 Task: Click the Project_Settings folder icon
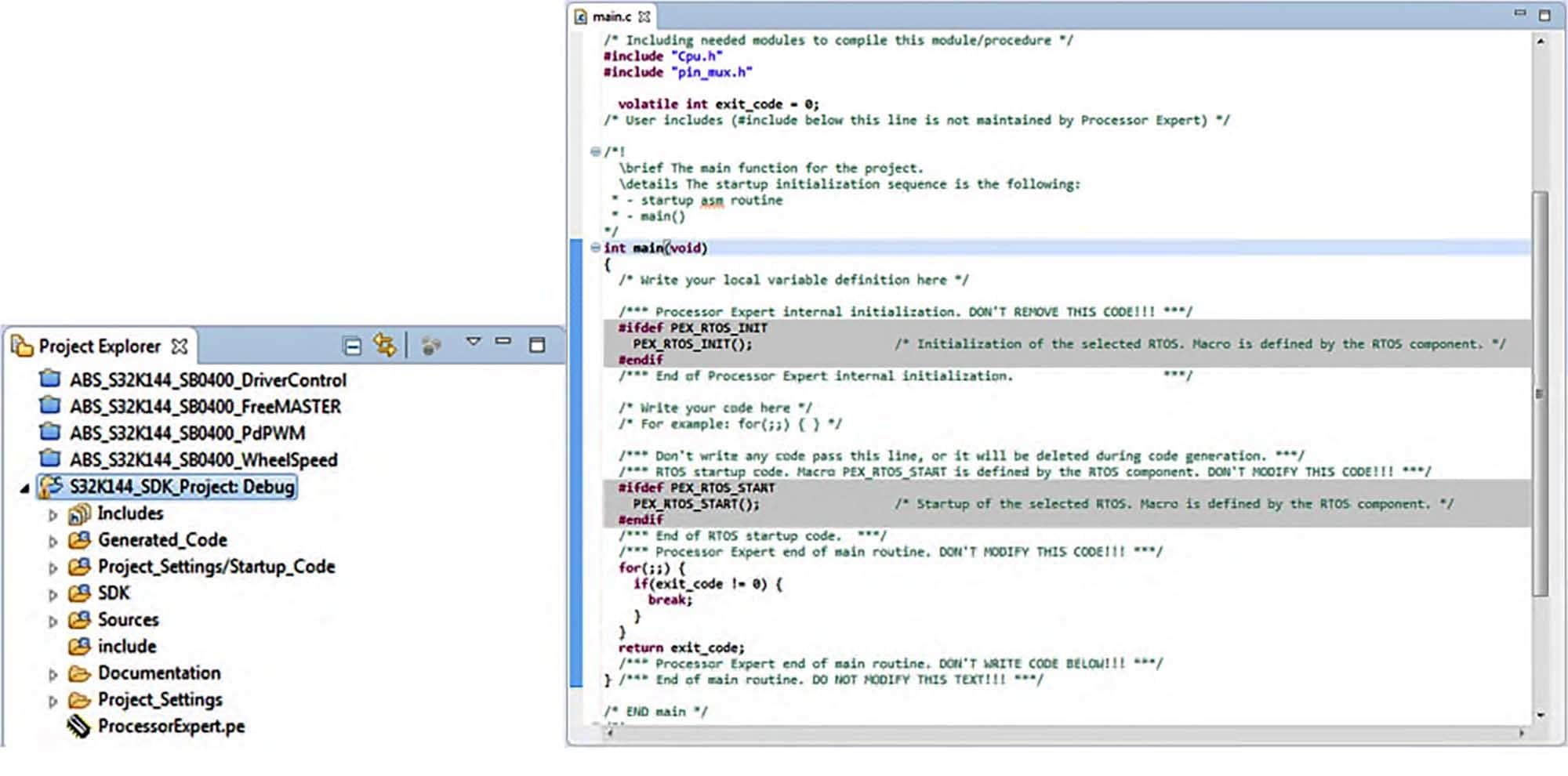[x=79, y=701]
